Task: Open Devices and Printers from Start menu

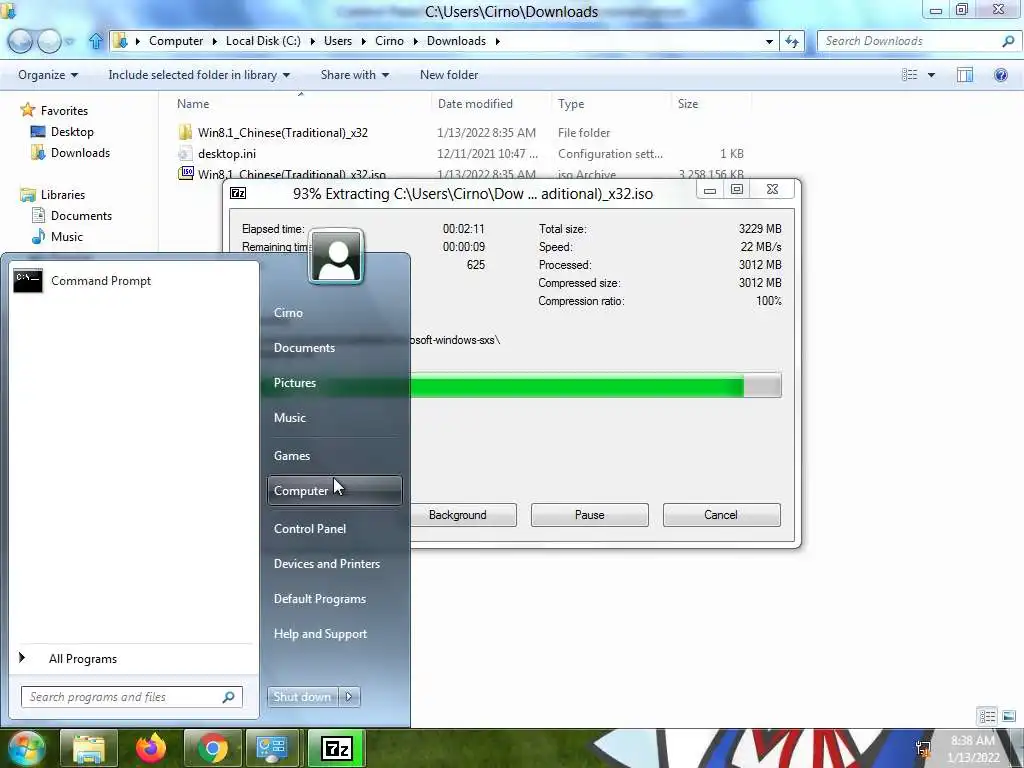Action: (x=334, y=564)
